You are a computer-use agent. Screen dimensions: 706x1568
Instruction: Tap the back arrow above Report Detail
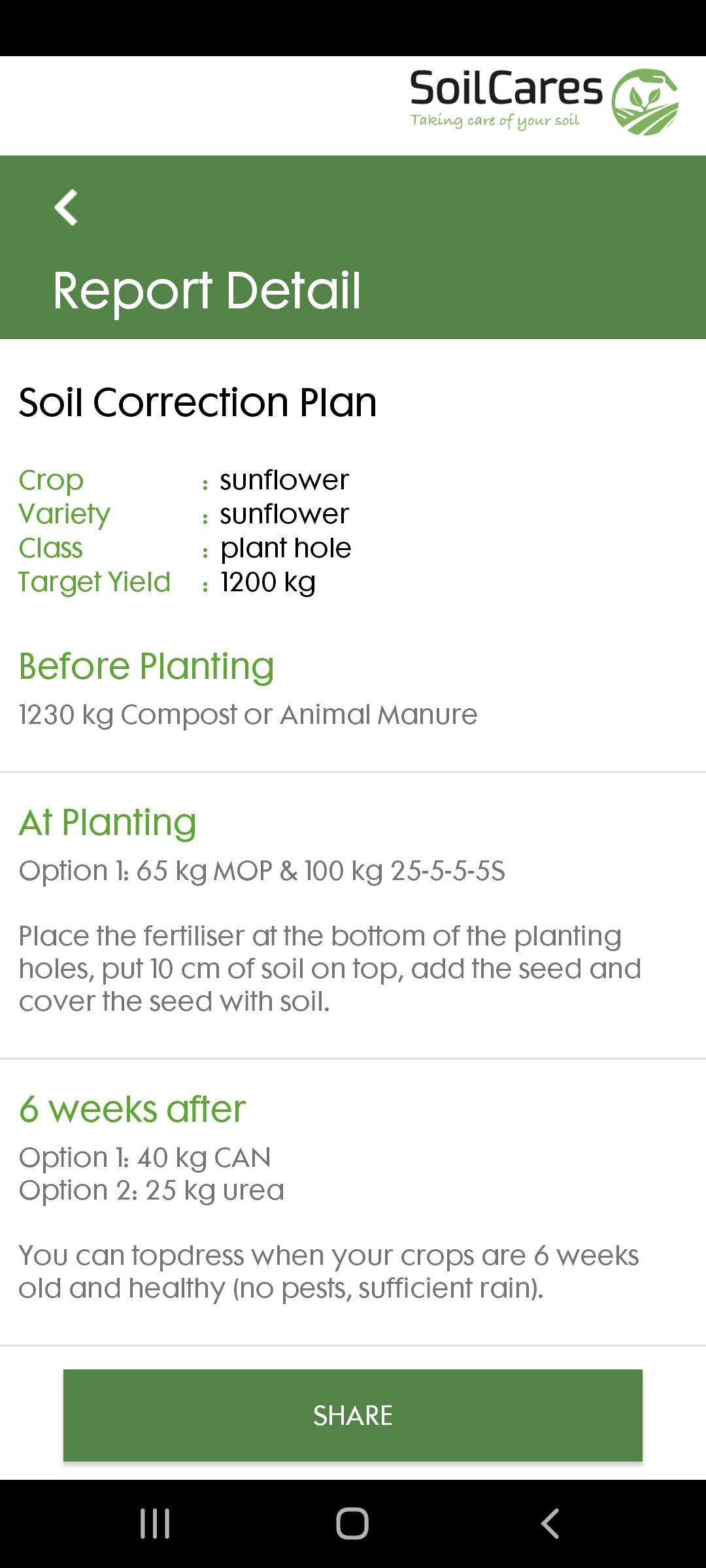(x=66, y=208)
